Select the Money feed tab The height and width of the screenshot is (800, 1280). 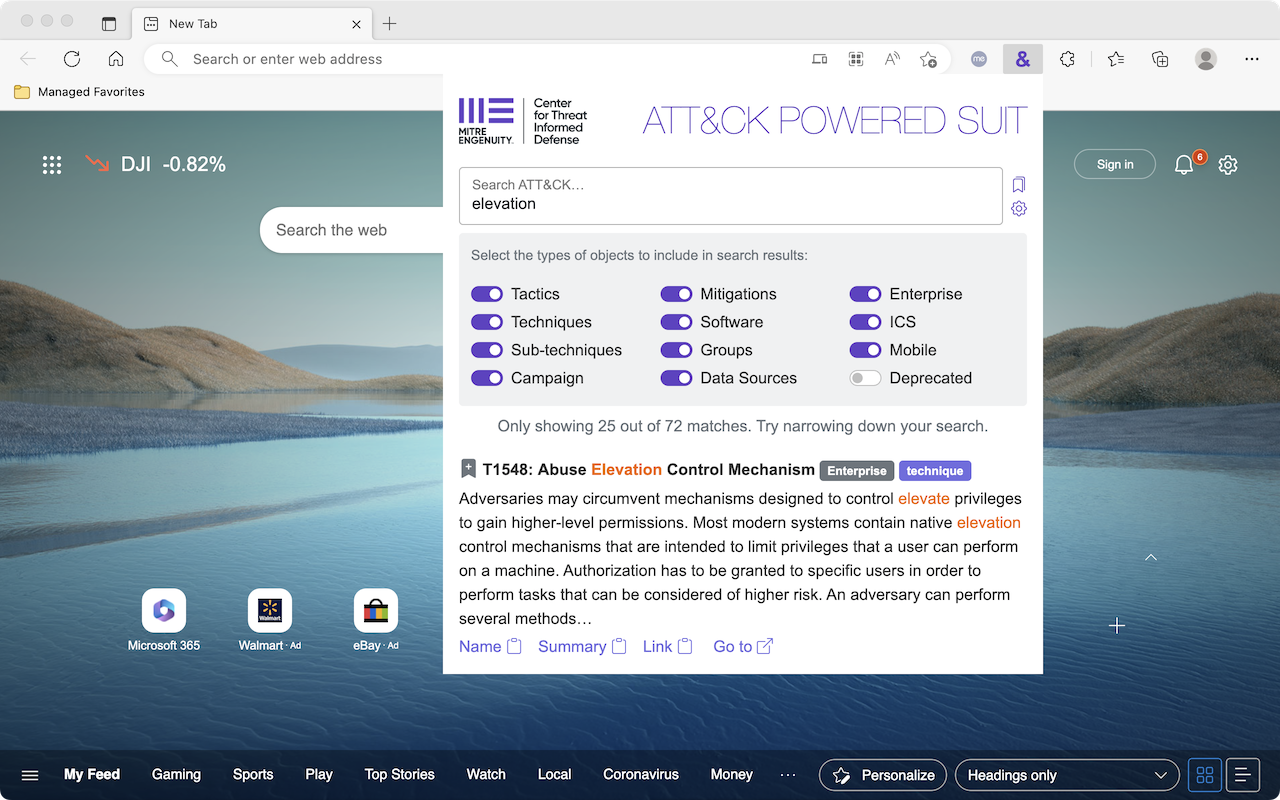(x=732, y=775)
